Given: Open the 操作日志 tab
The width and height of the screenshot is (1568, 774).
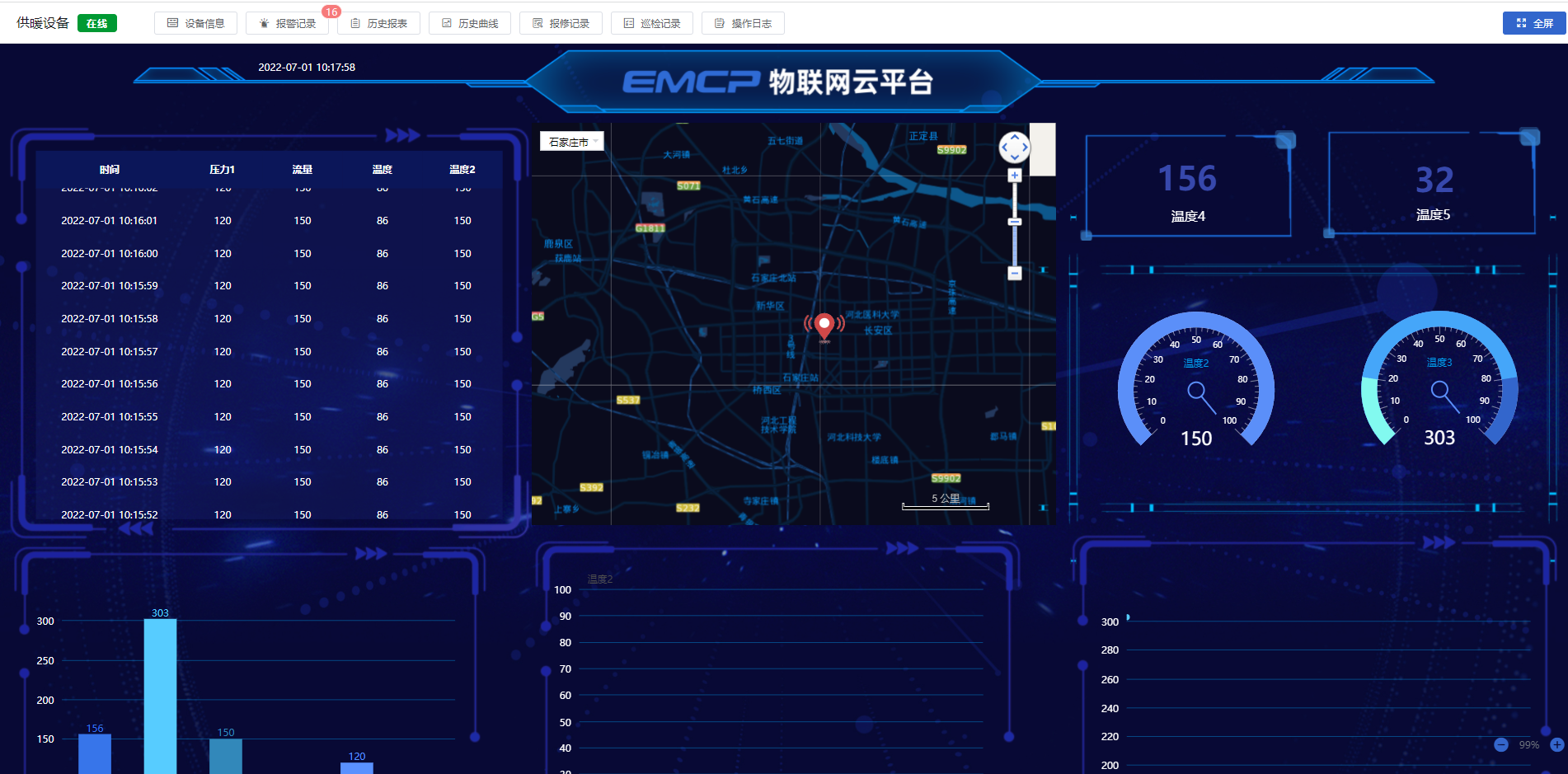Looking at the screenshot, I should (743, 23).
